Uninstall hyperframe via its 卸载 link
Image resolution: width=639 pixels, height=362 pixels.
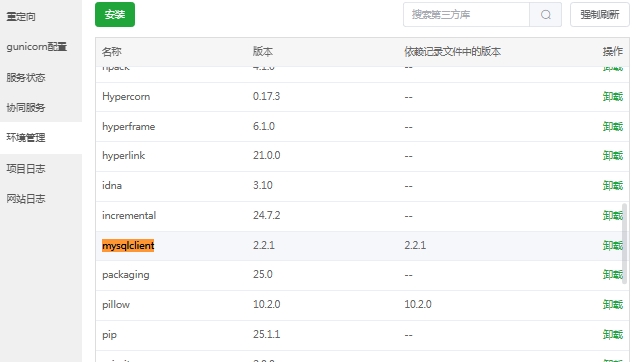coord(613,127)
